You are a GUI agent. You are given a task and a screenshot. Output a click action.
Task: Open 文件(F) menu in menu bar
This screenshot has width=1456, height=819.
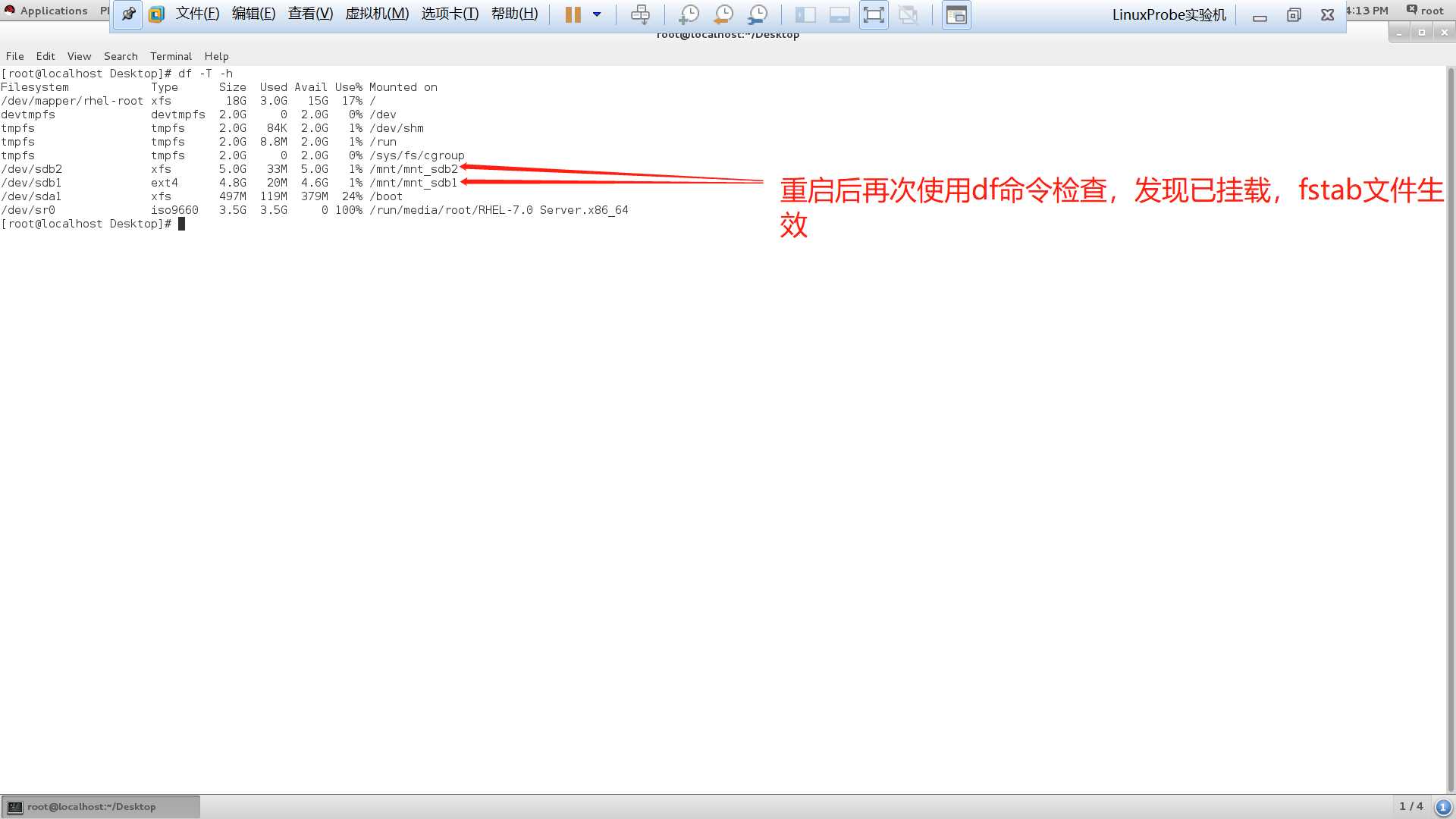coord(196,13)
